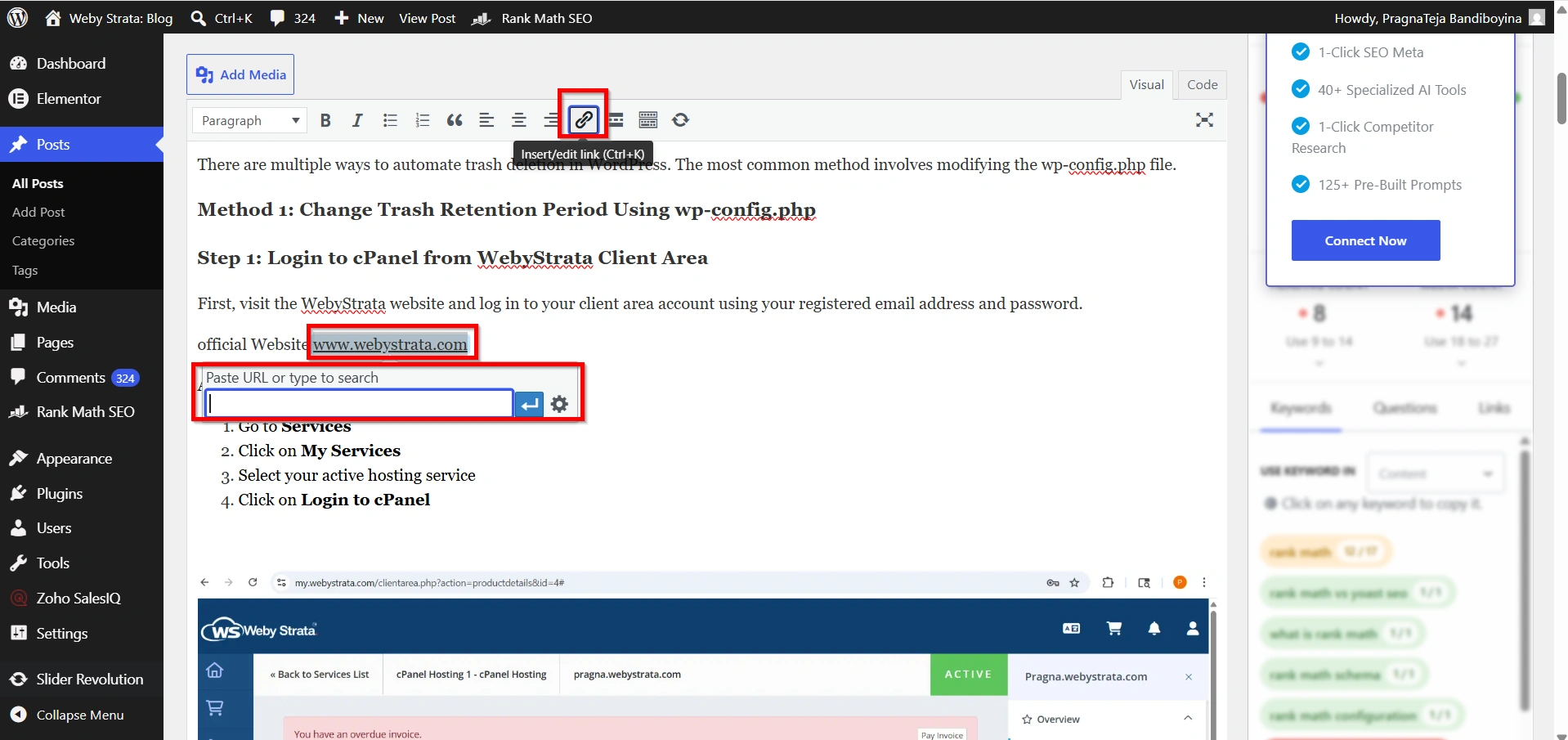This screenshot has height=740, width=1568.
Task: Click the text "Login to cPanel"
Action: [365, 500]
